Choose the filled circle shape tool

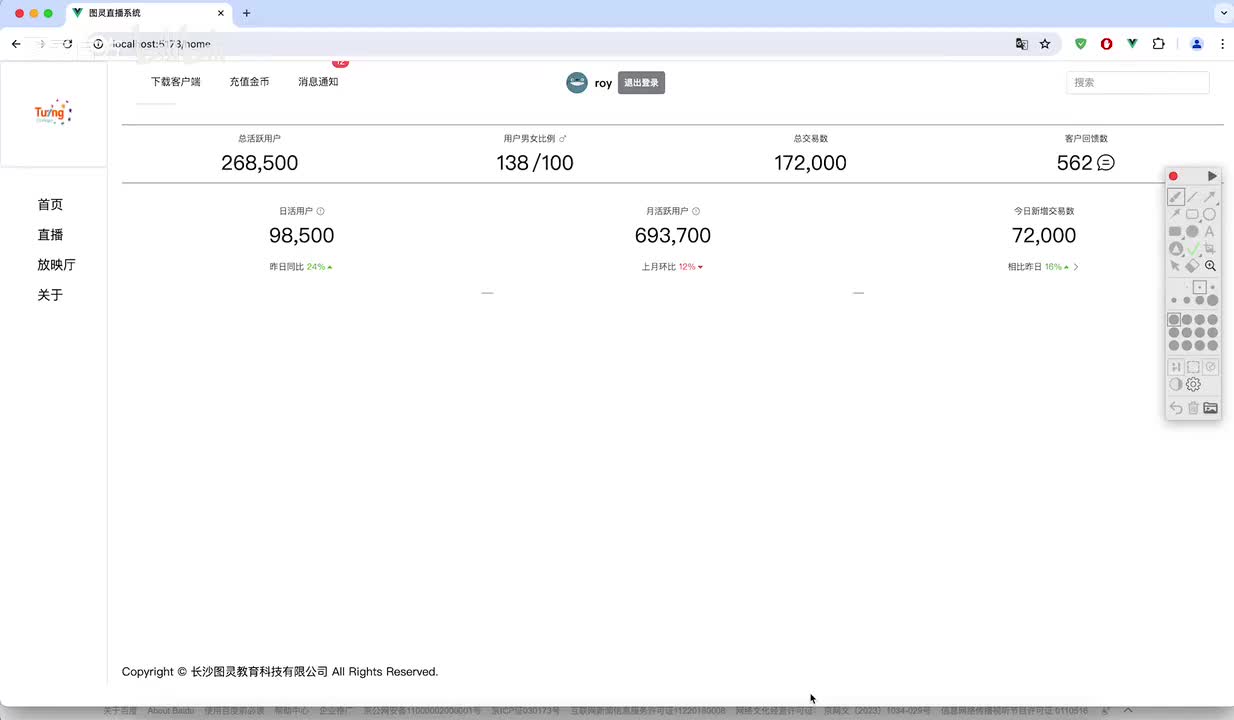point(1192,231)
